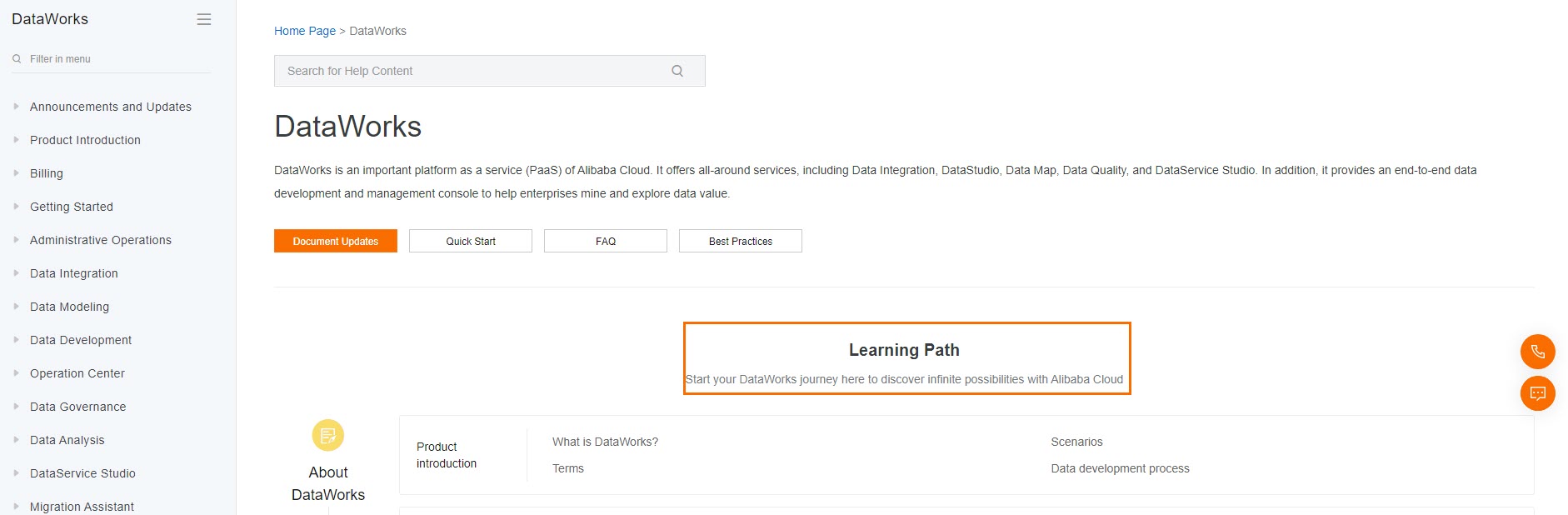Click the yellow About DataWorks icon
1568x515 pixels.
[328, 435]
